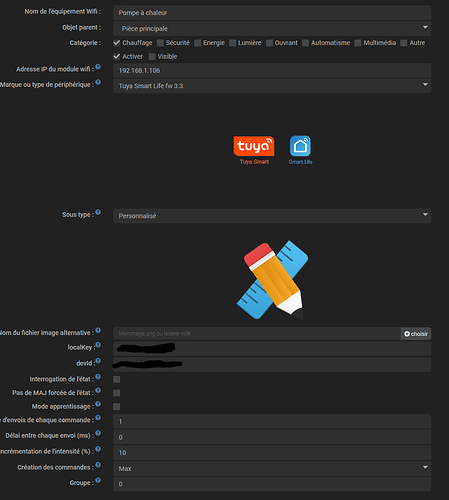Viewport: 449px width, 500px height.
Task: Click help icon next to Marque ou type de périphérique
Action: pos(98,82)
